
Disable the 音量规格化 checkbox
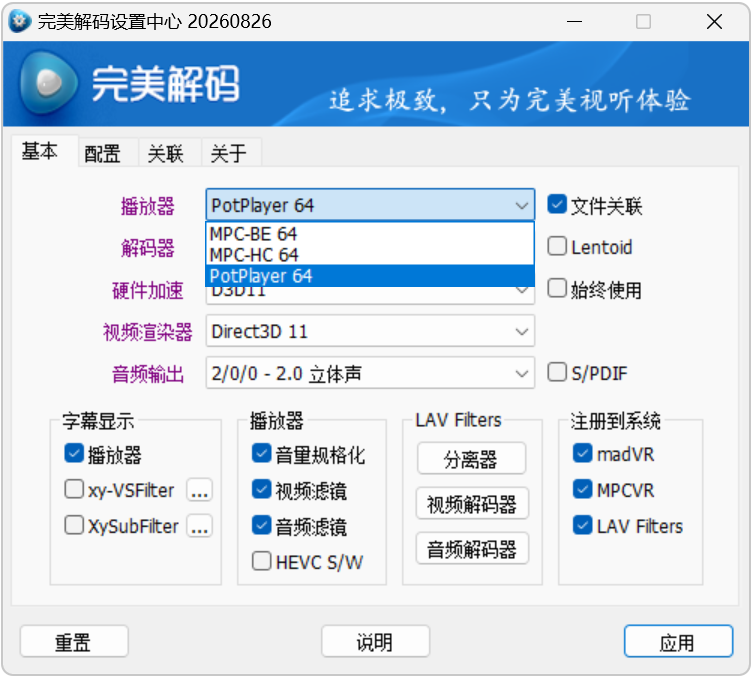261,453
